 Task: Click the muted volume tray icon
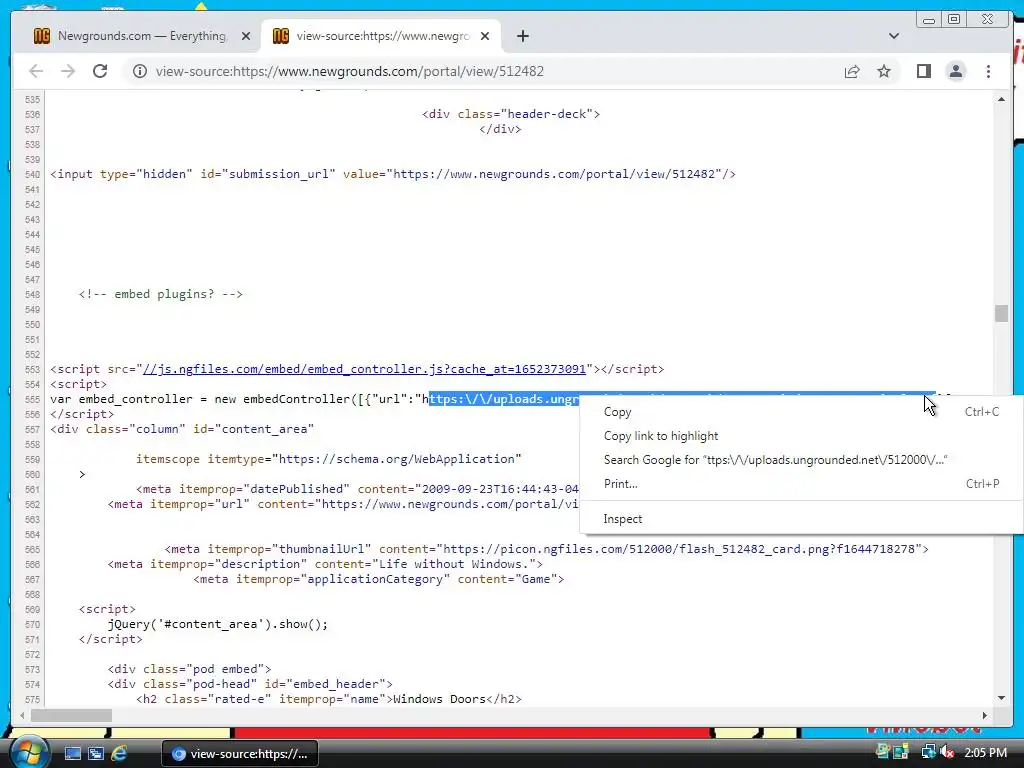[x=947, y=752]
